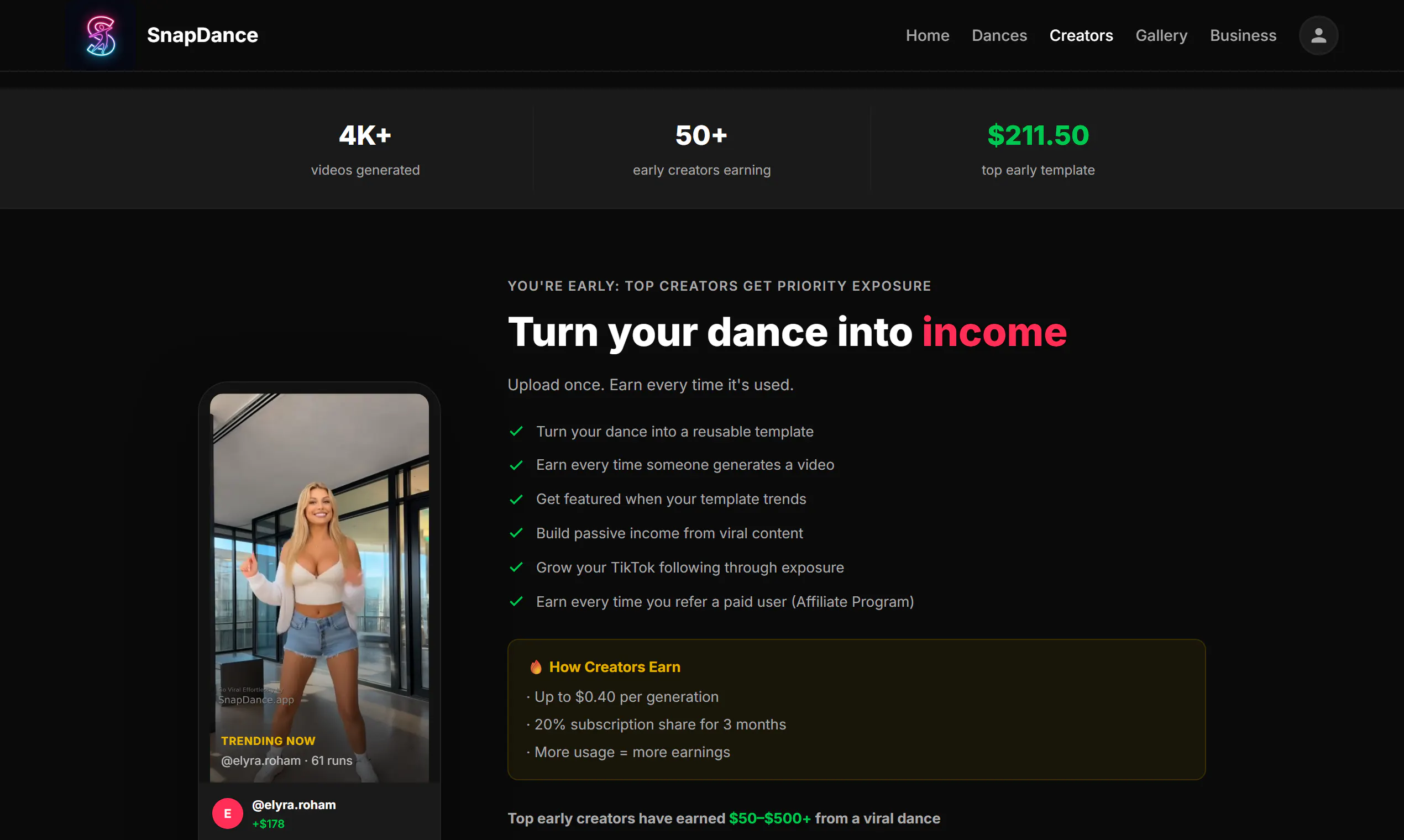Click the YOU'RE EARLY priority exposure tagline
The image size is (1404, 840).
point(719,286)
